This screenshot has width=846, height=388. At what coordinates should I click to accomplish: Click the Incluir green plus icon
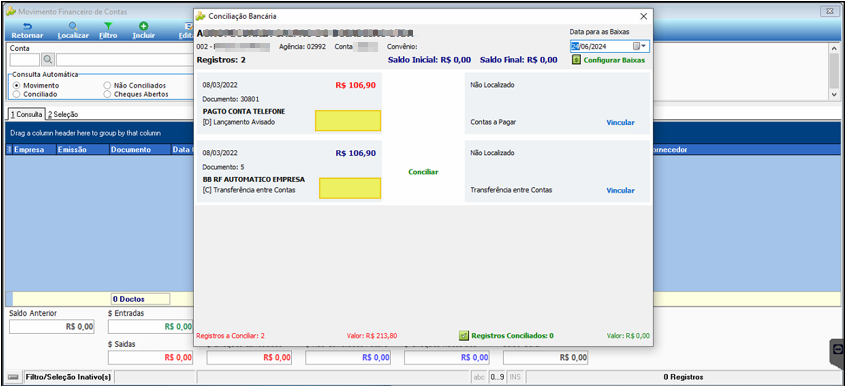[144, 26]
